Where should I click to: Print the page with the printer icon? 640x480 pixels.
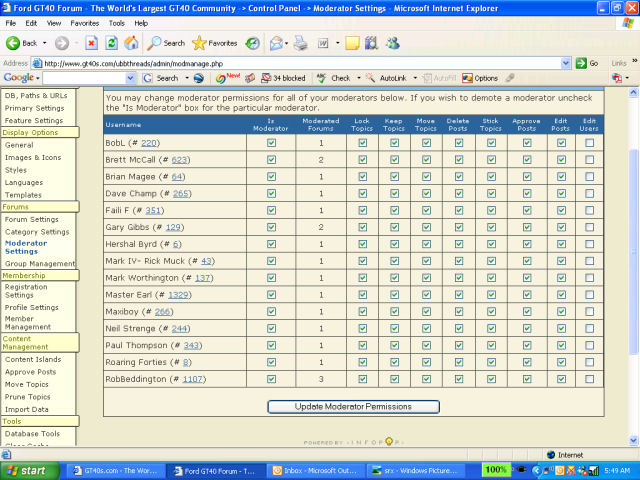click(x=301, y=43)
